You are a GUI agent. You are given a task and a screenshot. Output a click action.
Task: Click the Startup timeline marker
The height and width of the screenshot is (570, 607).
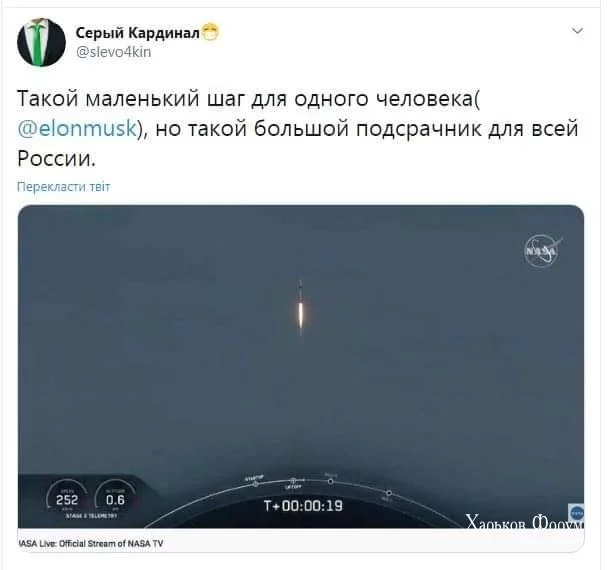(255, 484)
